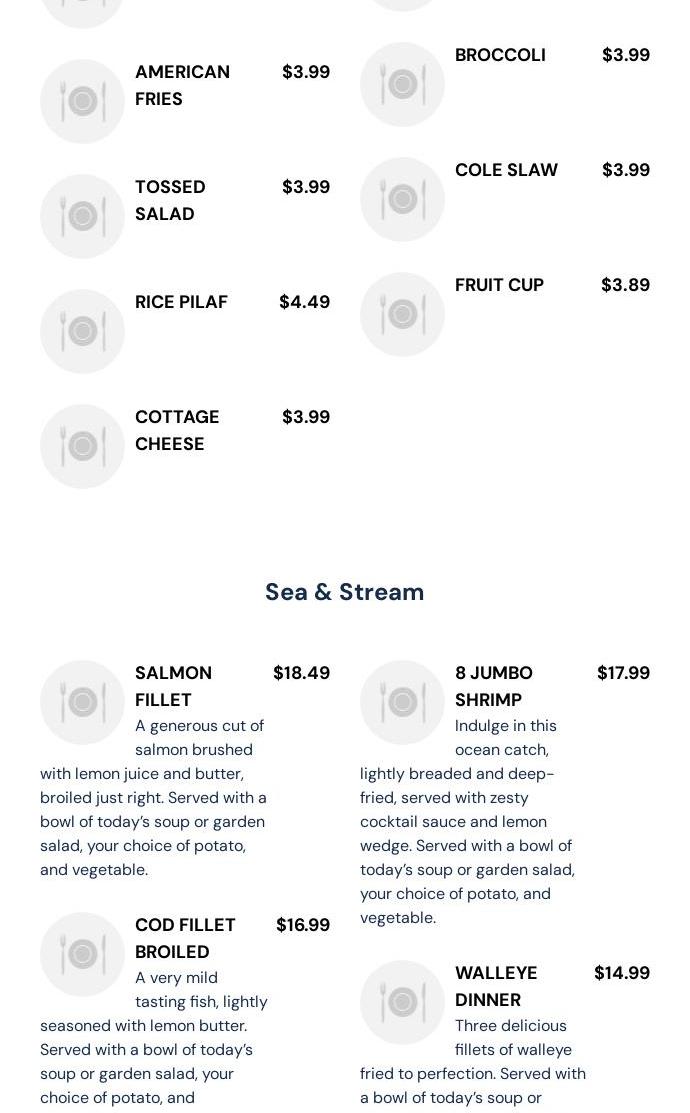Open the 8 JUMBO SHRIMP item
Screen dimensions: 690x1113
pyautogui.click(x=493, y=686)
